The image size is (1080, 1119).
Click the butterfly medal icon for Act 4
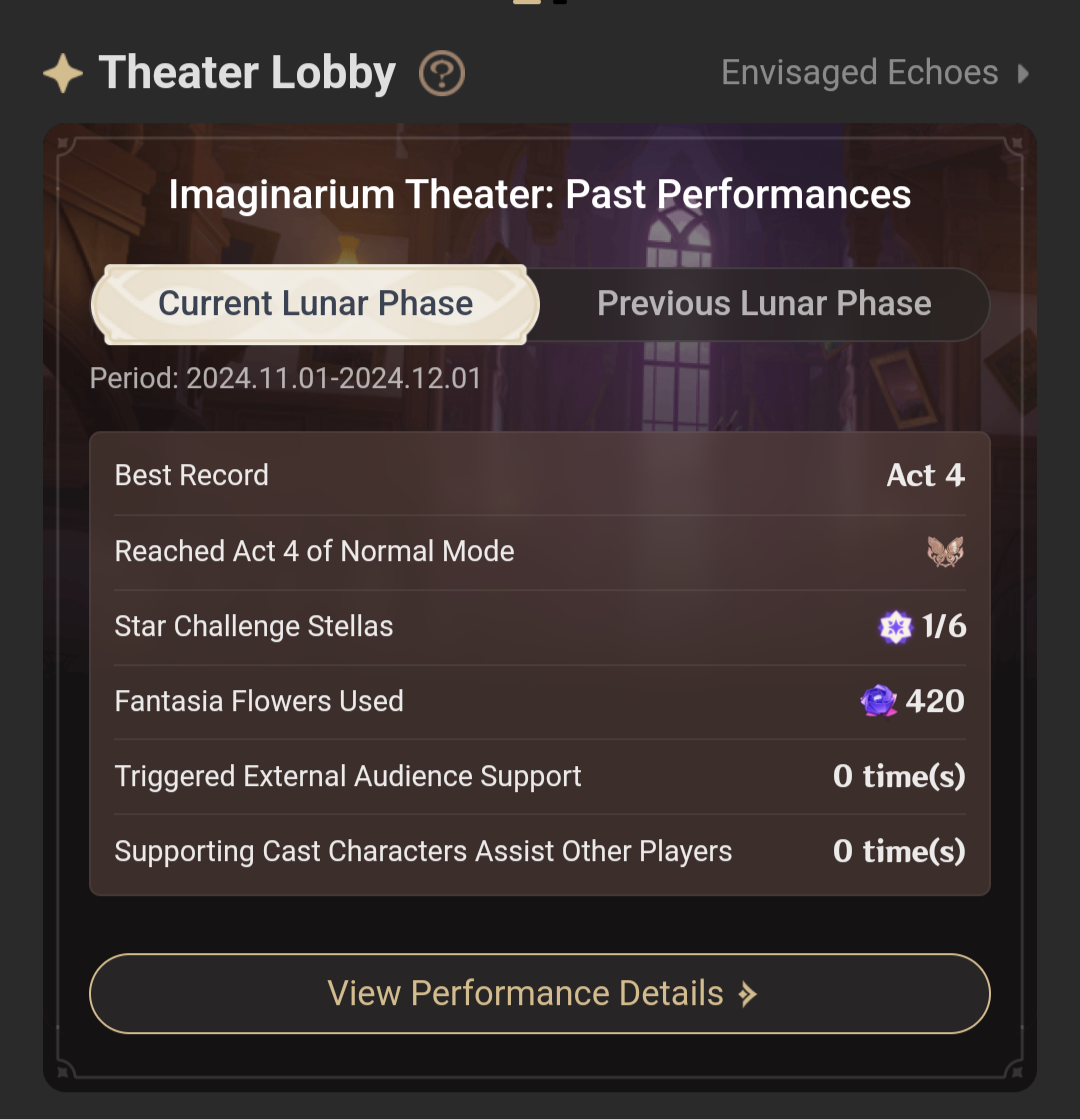[x=945, y=551]
